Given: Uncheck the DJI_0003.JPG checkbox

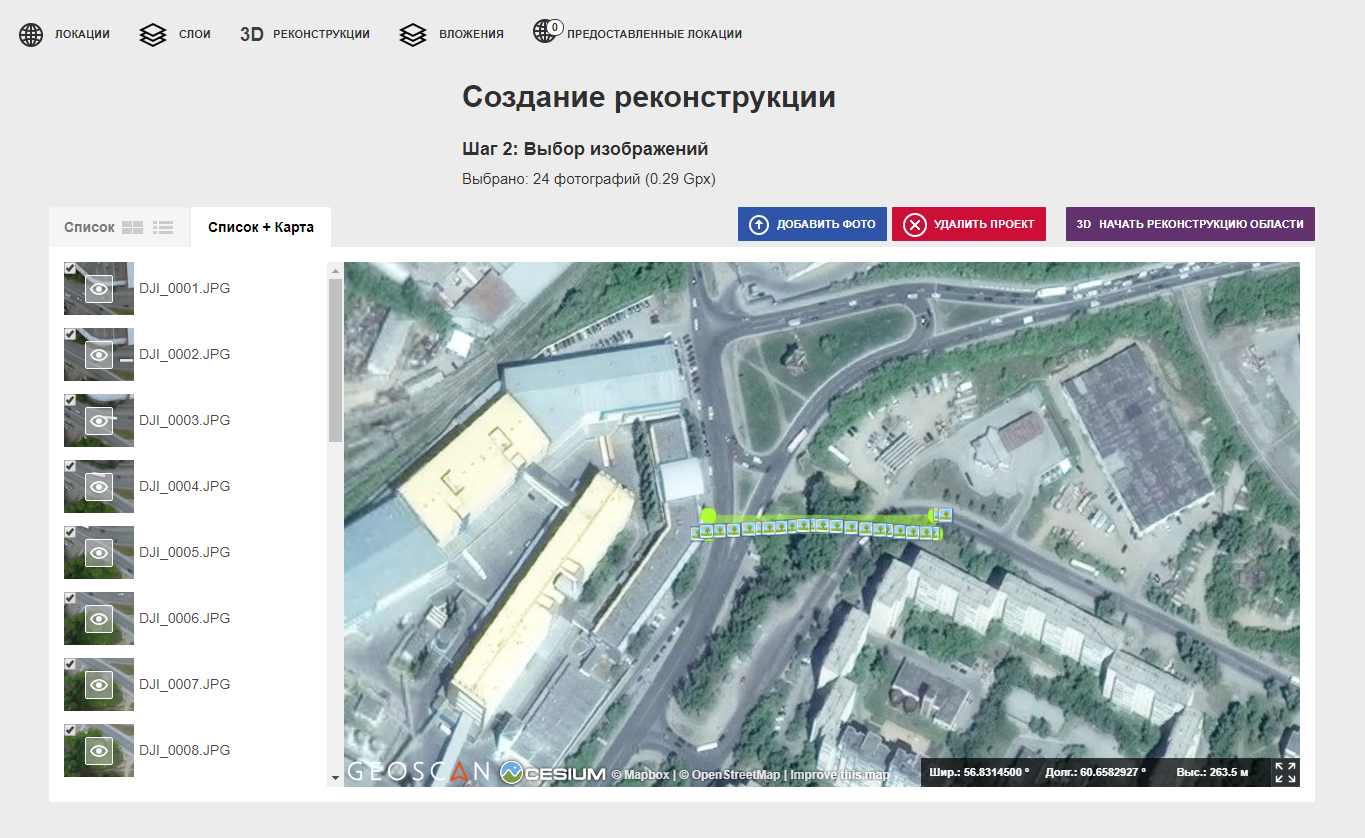Looking at the screenshot, I should tap(70, 400).
